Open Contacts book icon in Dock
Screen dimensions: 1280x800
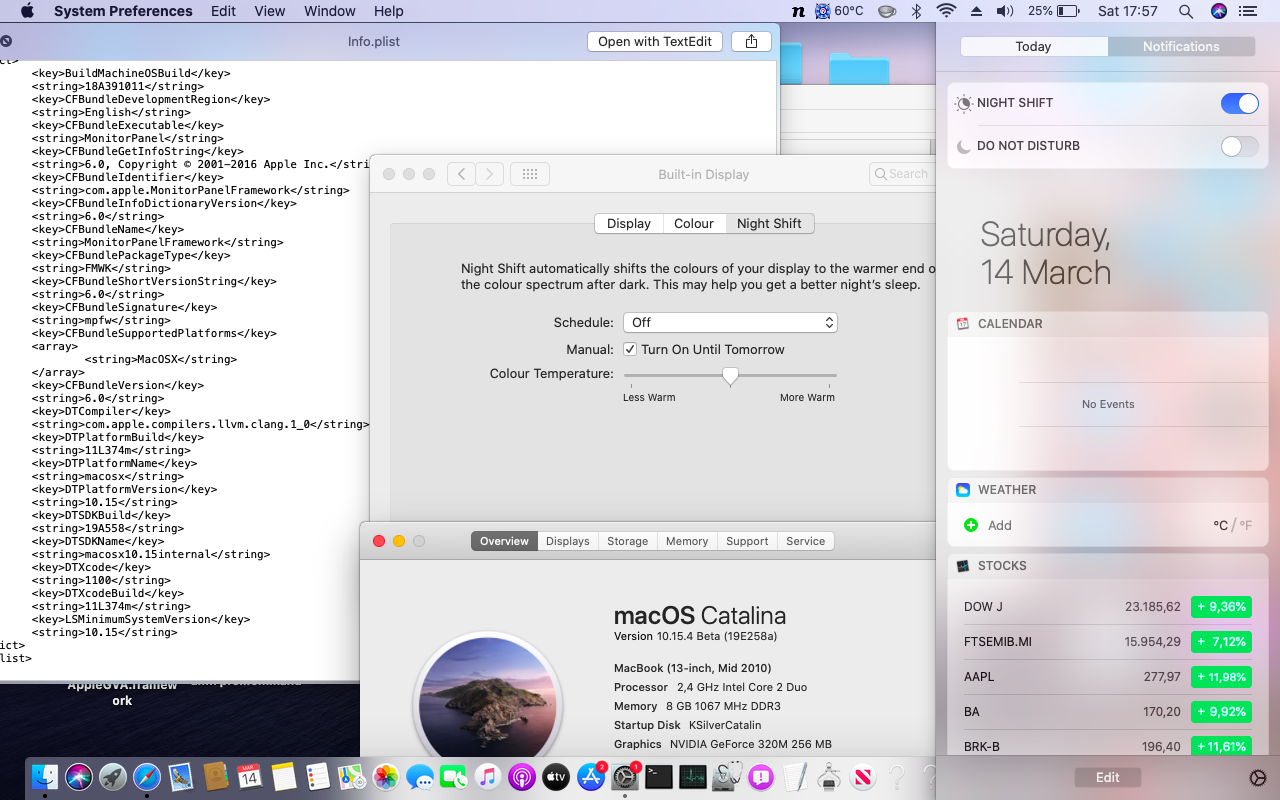(x=216, y=777)
